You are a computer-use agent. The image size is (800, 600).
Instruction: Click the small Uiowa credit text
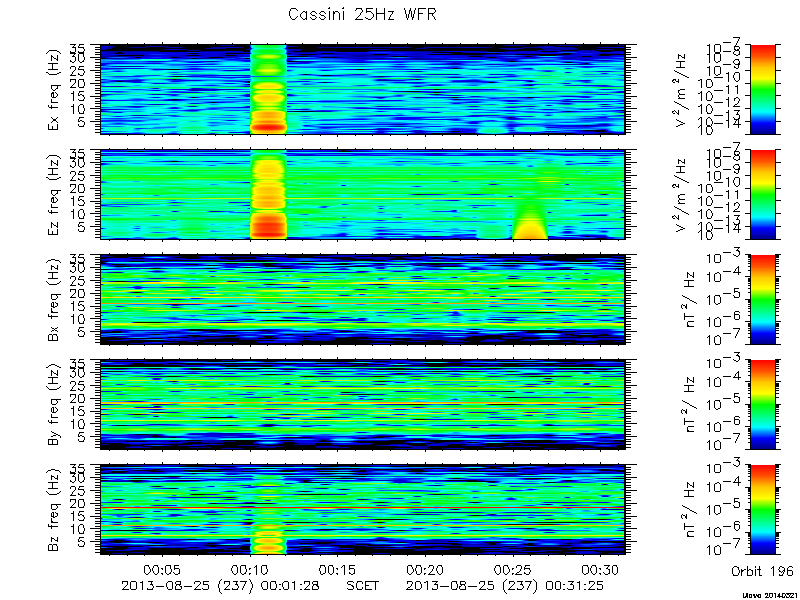(770, 595)
